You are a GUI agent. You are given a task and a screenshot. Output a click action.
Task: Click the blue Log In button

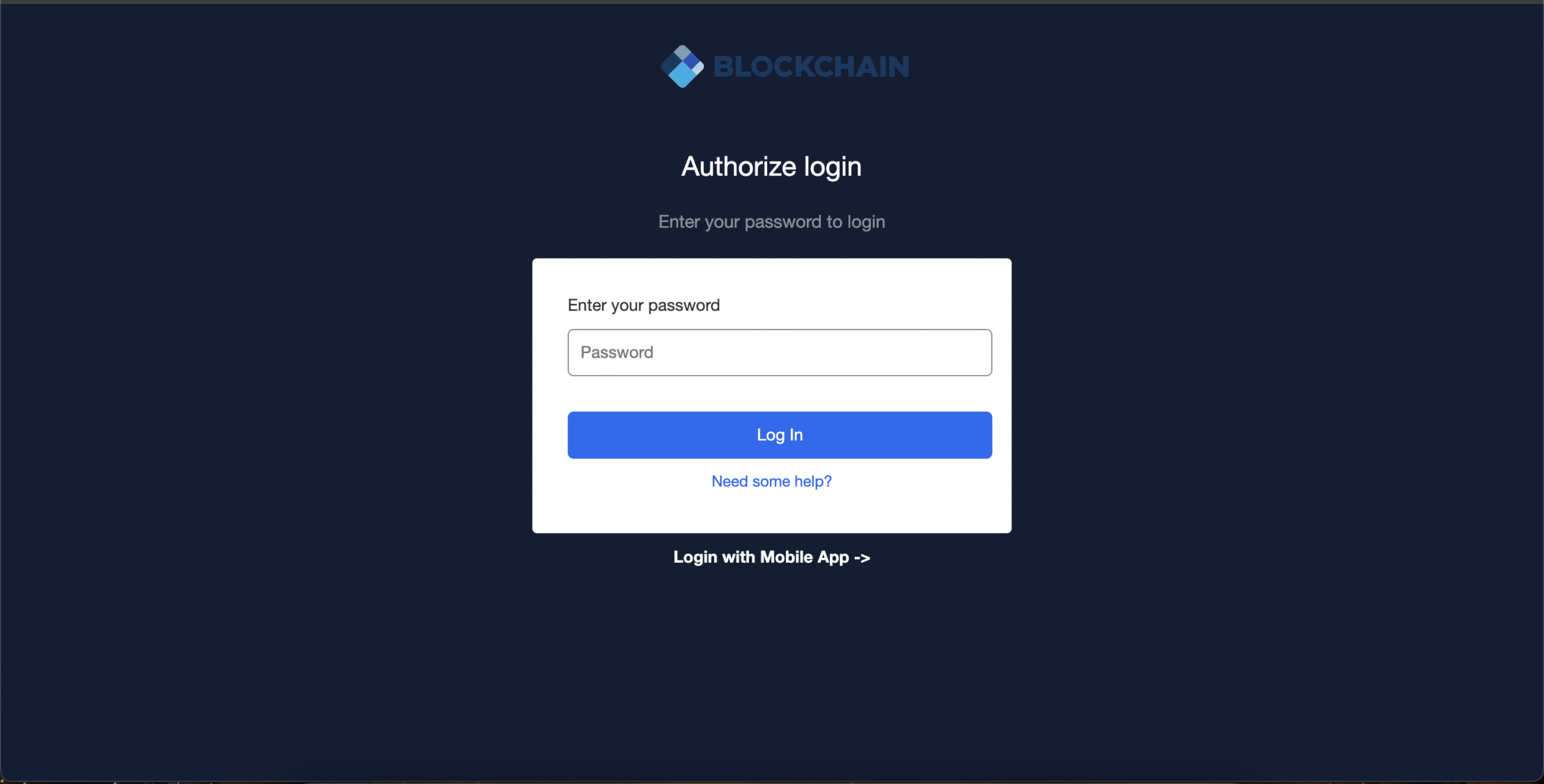(779, 435)
